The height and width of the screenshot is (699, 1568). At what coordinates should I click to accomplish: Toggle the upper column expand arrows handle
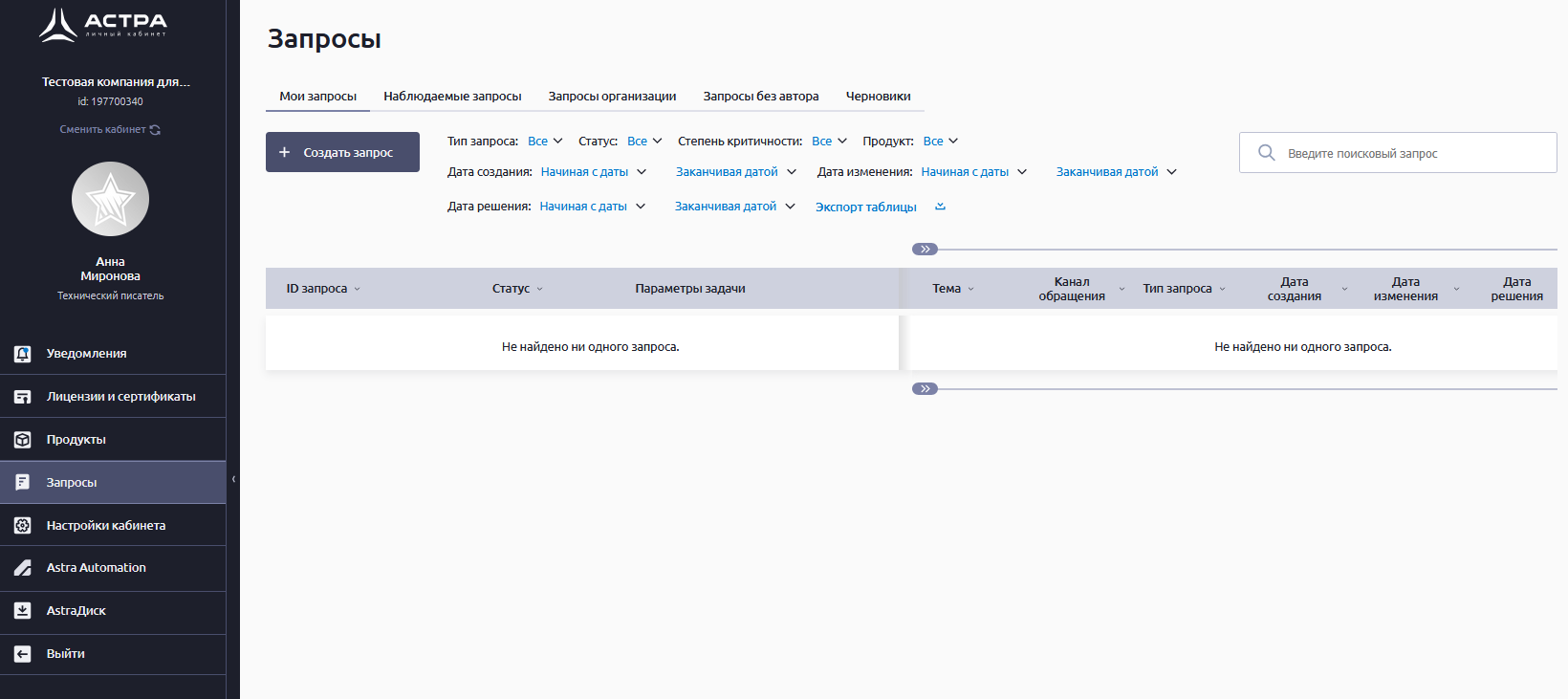click(925, 250)
